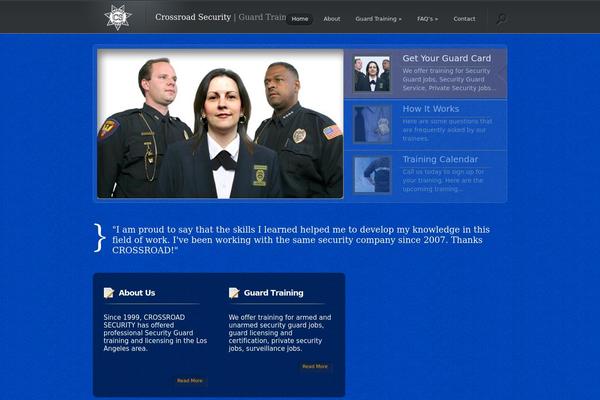
Task: Click the Crossroad Security star logo
Action: [118, 17]
